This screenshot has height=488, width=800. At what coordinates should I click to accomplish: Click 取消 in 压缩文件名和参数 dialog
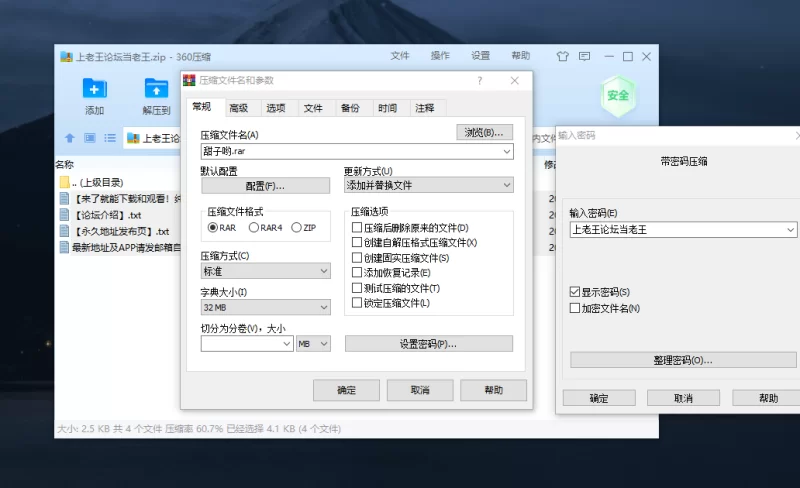[420, 391]
